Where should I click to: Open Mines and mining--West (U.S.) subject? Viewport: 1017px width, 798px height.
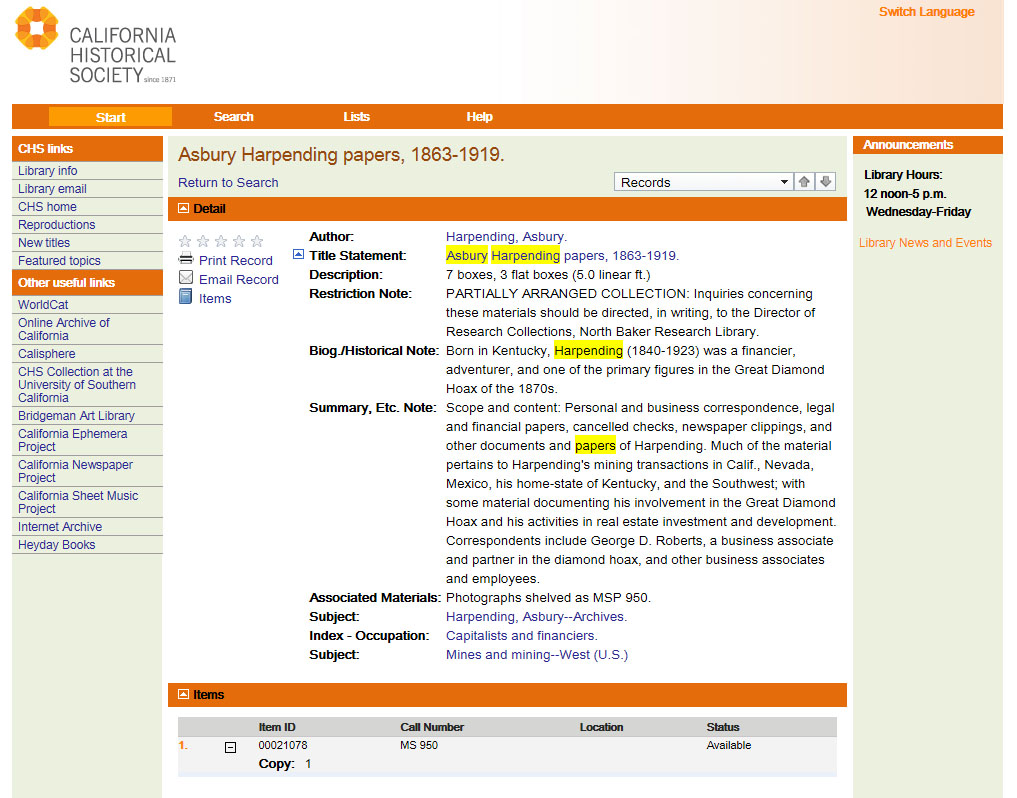[x=537, y=655]
